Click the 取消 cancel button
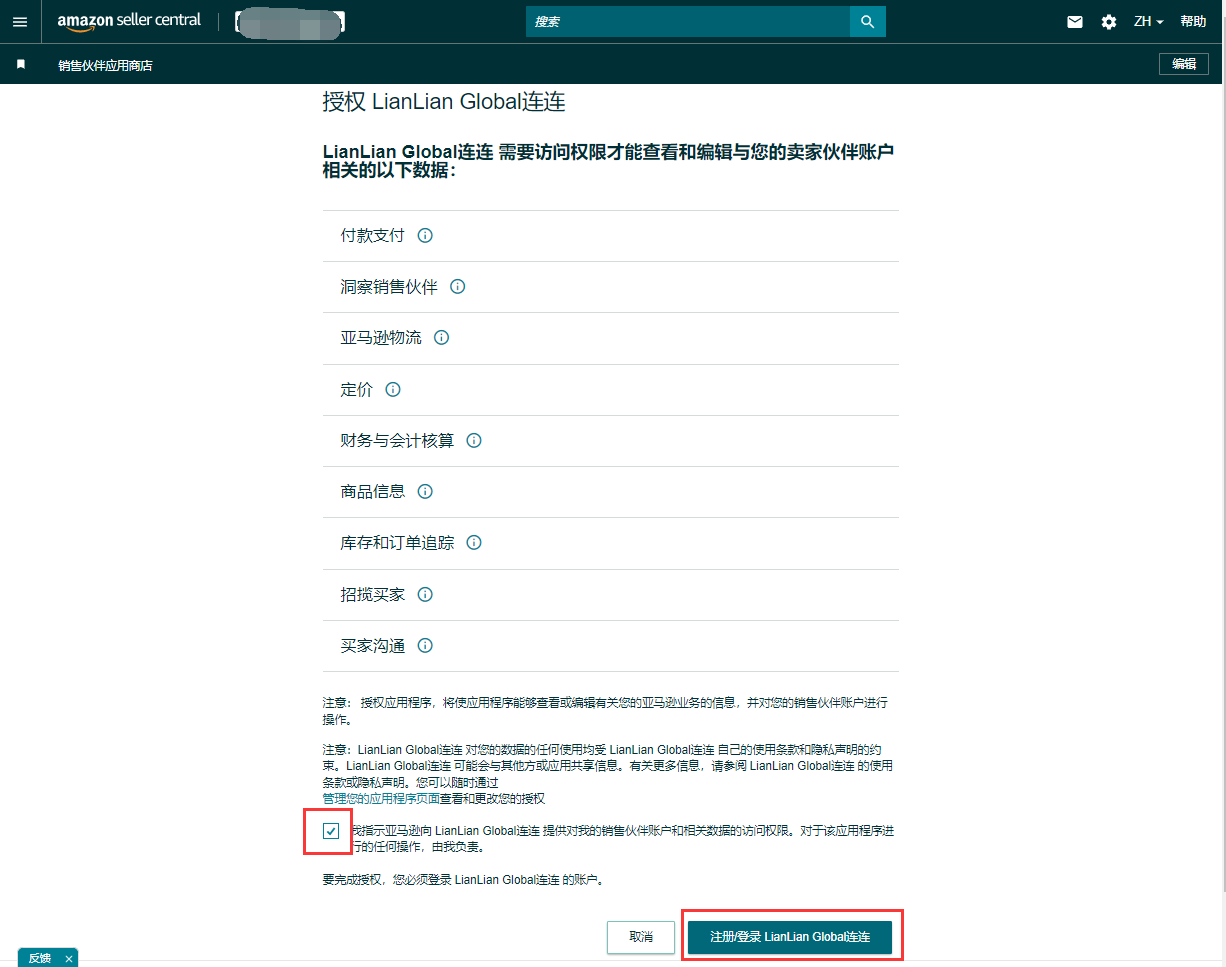The image size is (1226, 967). pyautogui.click(x=641, y=937)
